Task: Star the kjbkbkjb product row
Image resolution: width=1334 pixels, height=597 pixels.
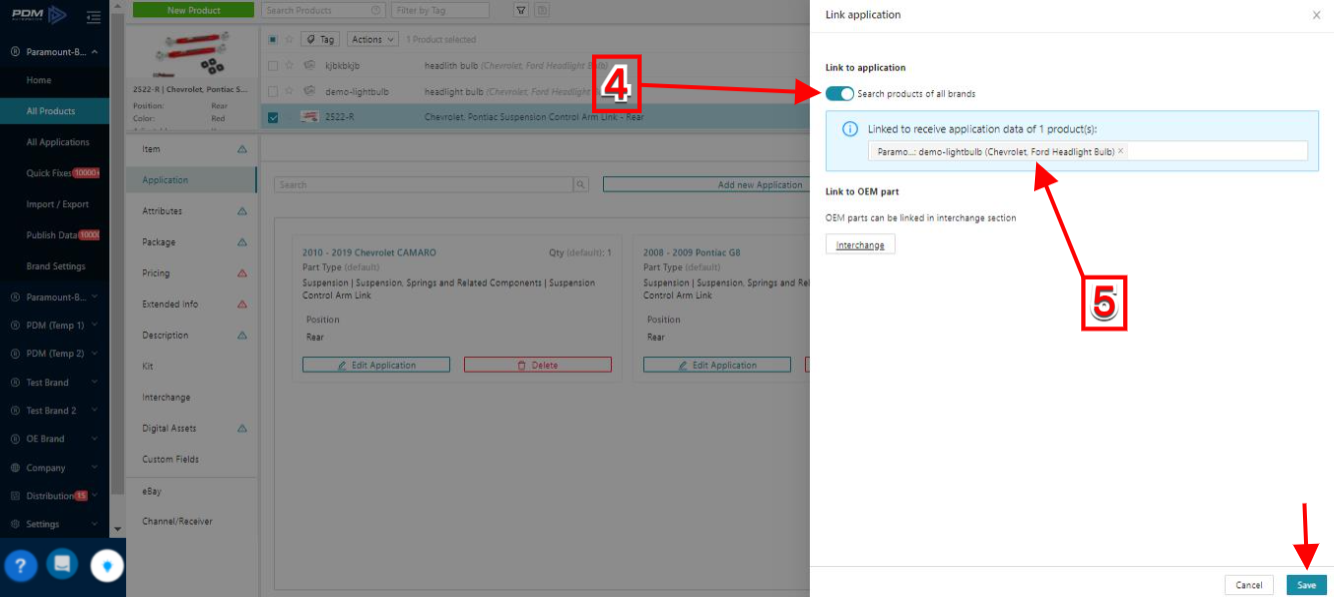Action: 289,66
